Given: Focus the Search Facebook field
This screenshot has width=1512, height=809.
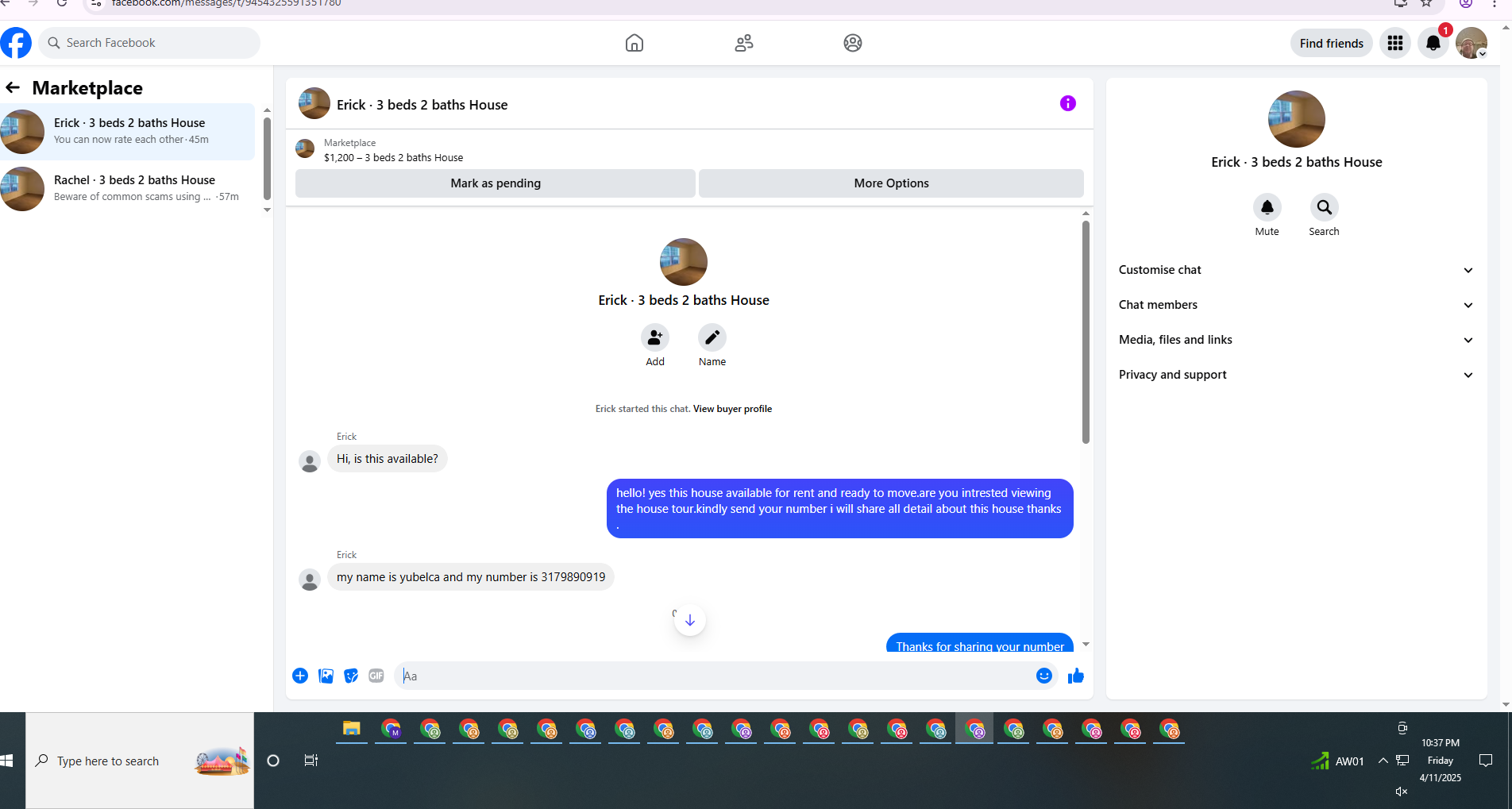Looking at the screenshot, I should pos(149,43).
